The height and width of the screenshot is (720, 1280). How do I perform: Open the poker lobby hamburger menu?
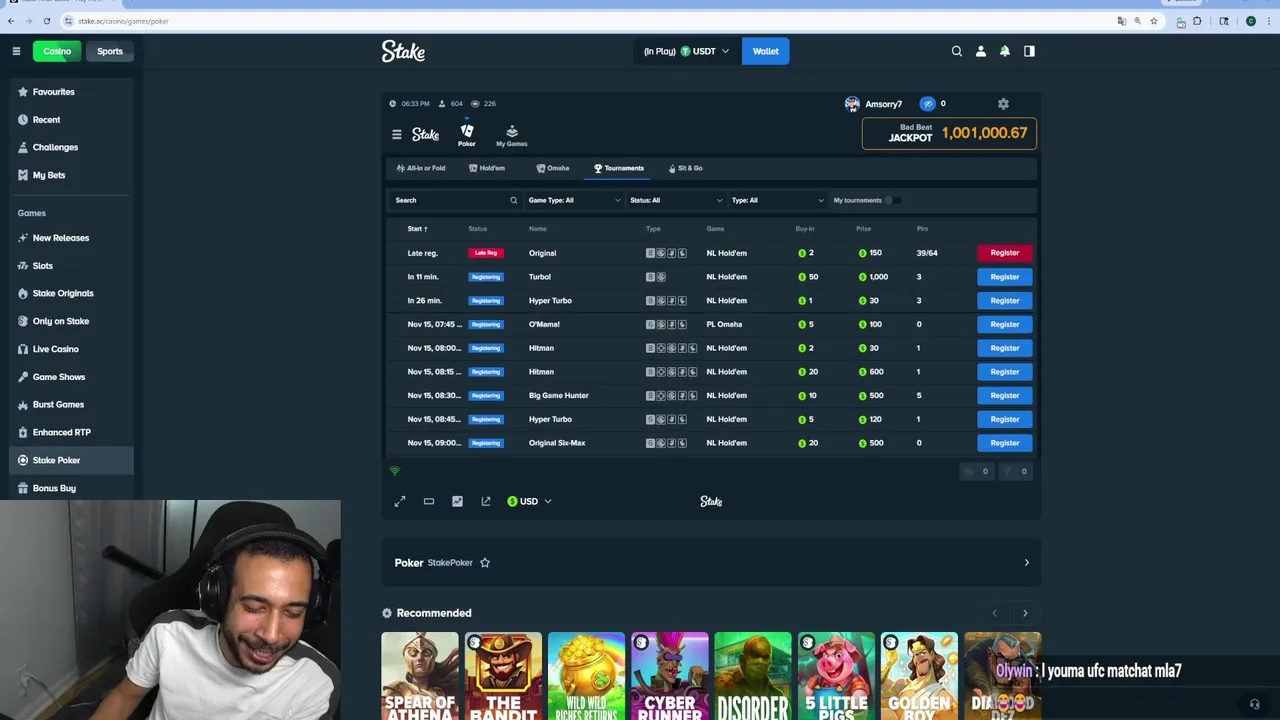(397, 134)
